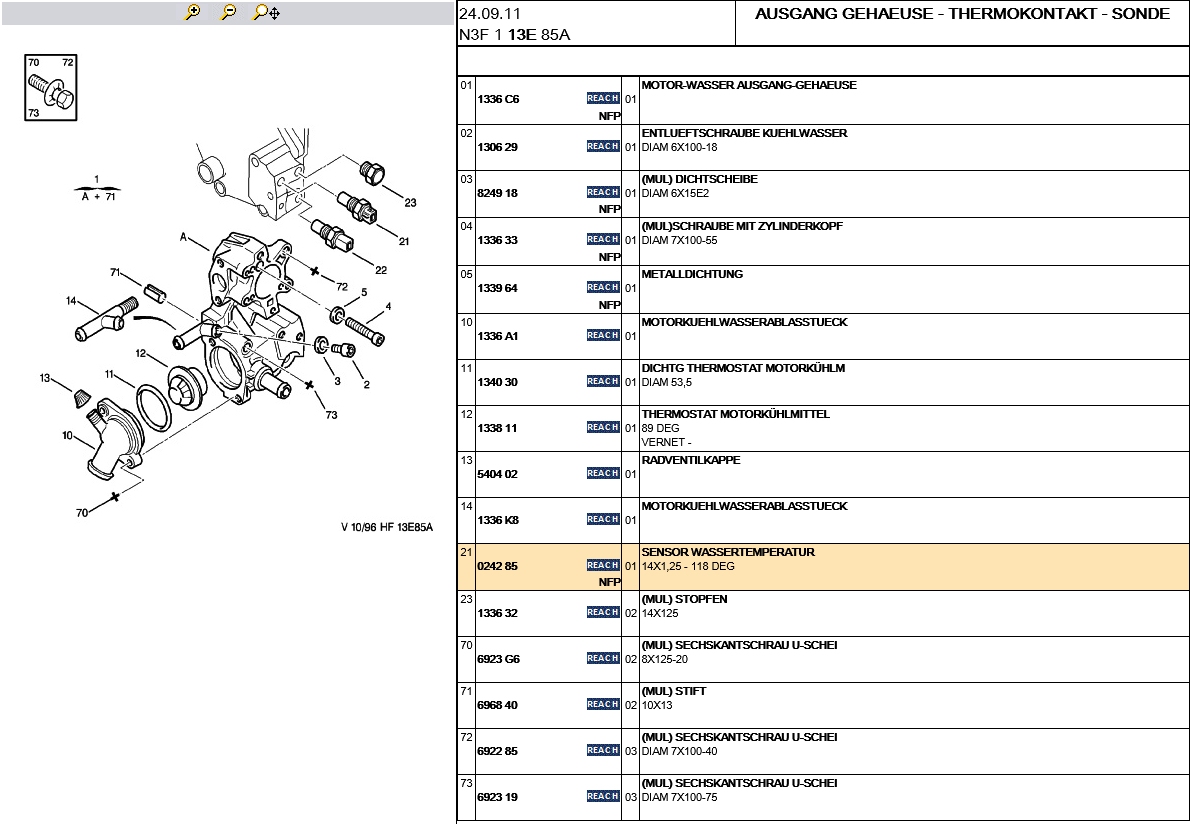
Task: Click callout number 12 in the diagram
Action: coord(141,353)
